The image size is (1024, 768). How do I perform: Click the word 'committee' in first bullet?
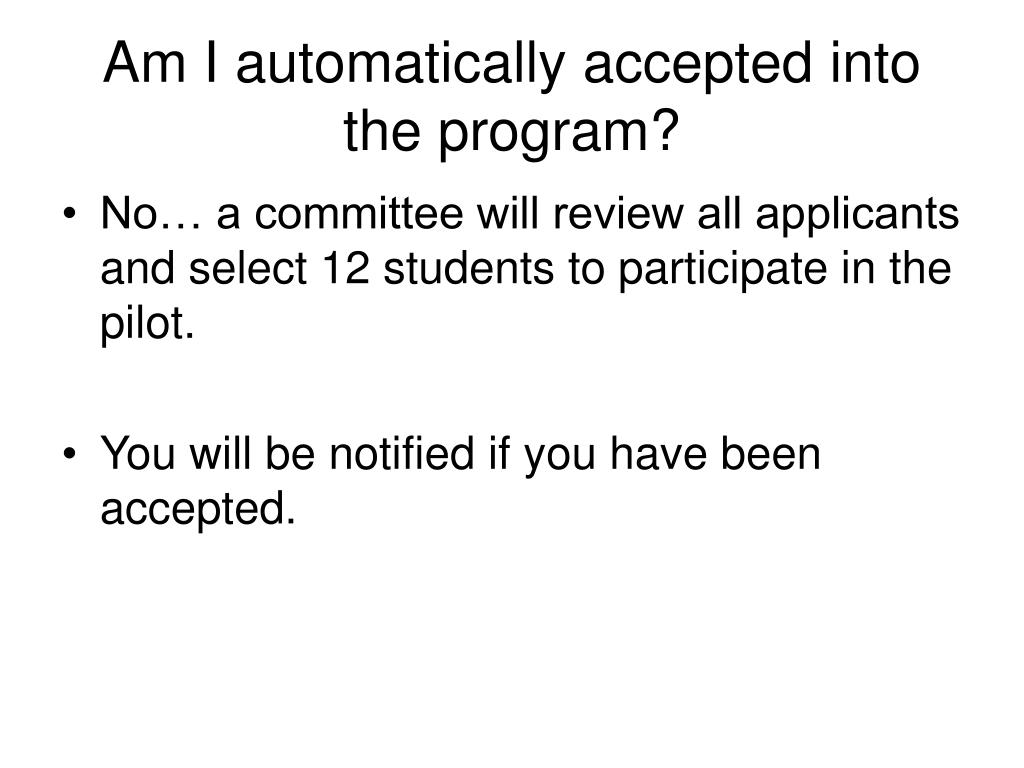pyautogui.click(x=359, y=214)
